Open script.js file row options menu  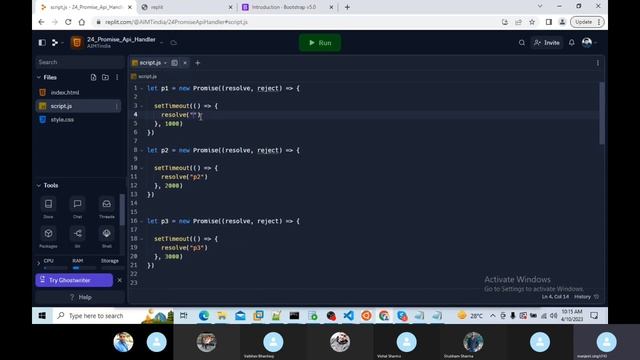(117, 106)
